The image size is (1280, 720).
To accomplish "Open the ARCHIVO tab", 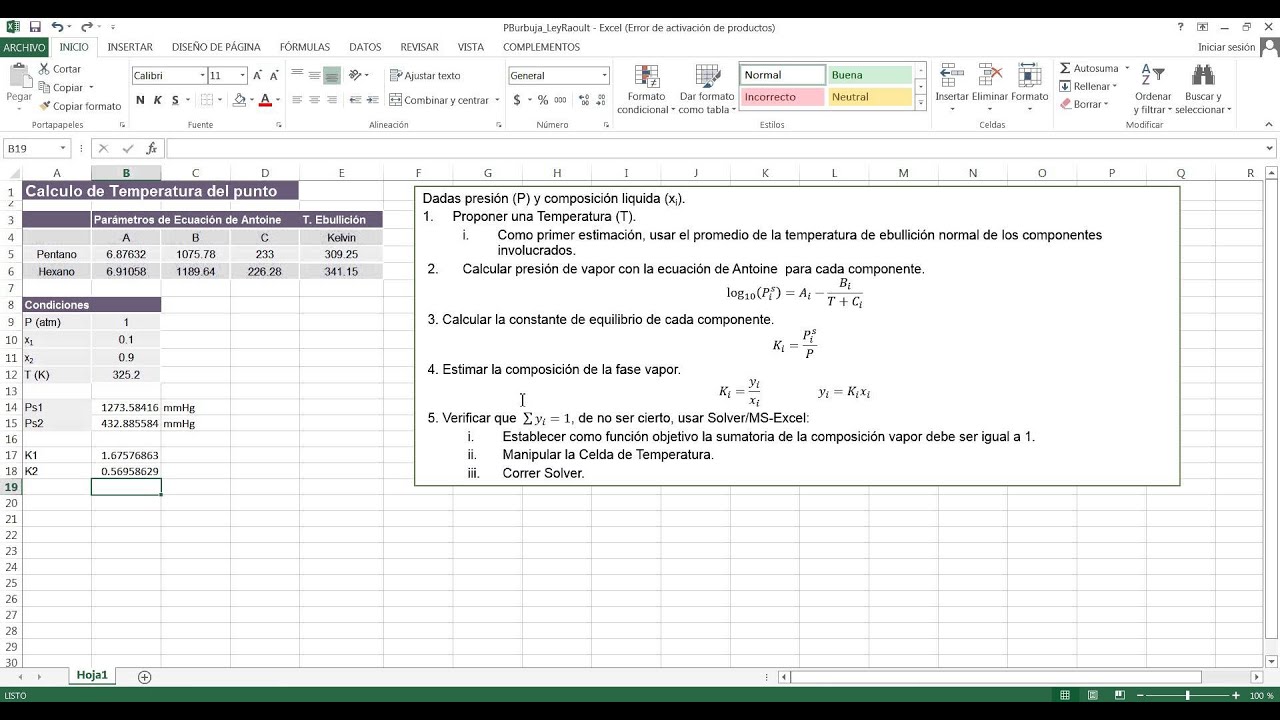I will [x=24, y=47].
